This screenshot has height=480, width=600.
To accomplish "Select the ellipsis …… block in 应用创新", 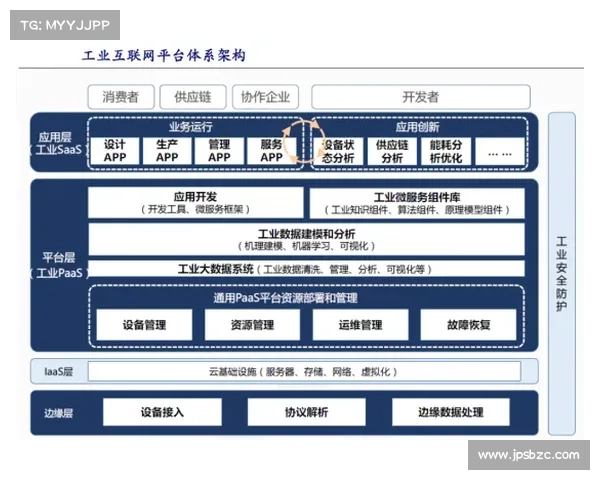I will pyautogui.click(x=500, y=151).
